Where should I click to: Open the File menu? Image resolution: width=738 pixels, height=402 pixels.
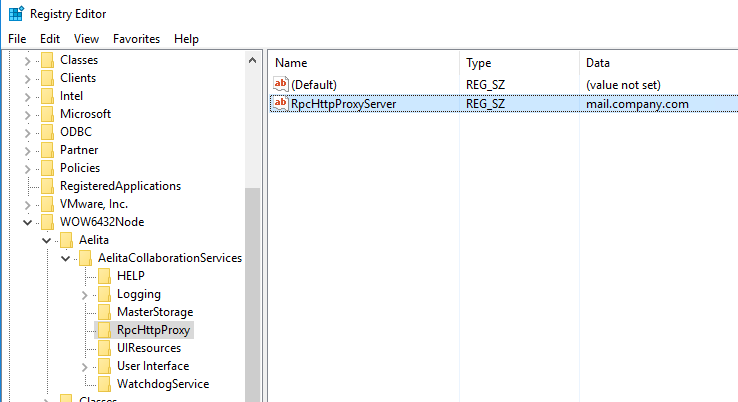tap(17, 39)
